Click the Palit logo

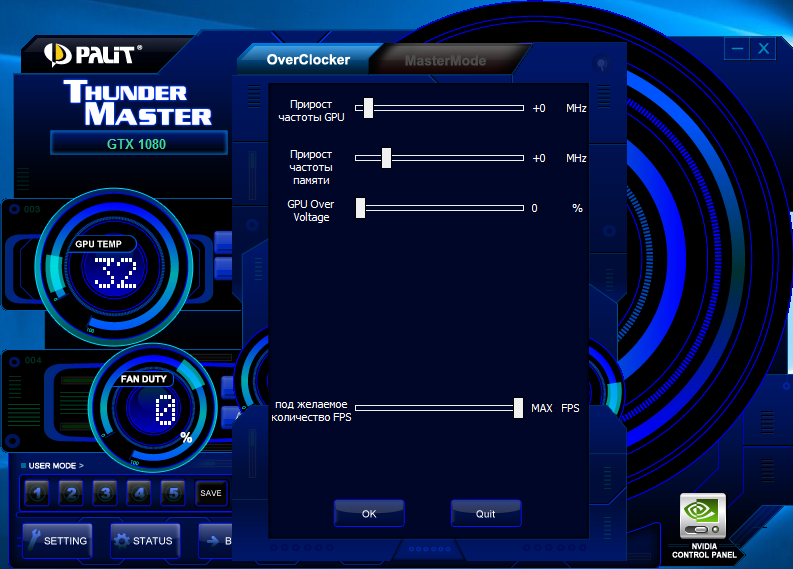coord(93,55)
